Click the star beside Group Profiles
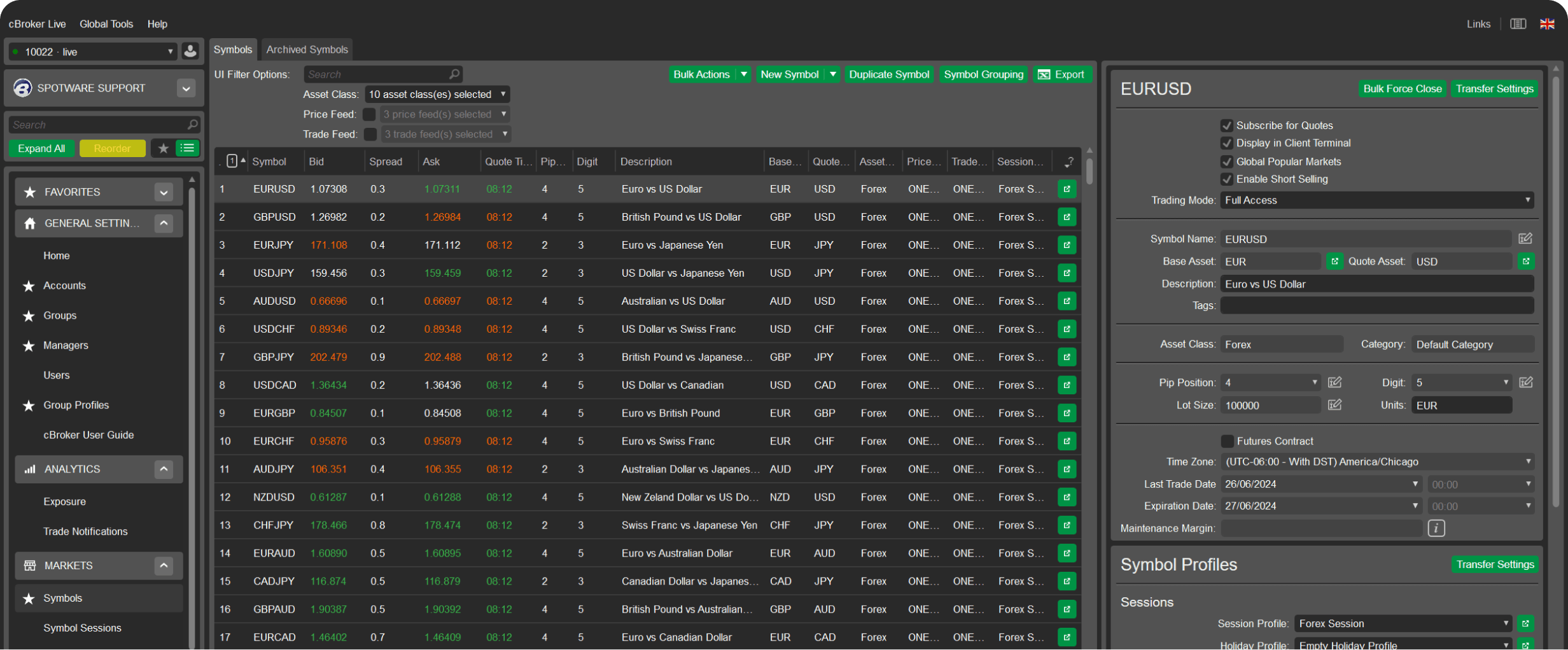The height and width of the screenshot is (650, 1568). coord(29,406)
